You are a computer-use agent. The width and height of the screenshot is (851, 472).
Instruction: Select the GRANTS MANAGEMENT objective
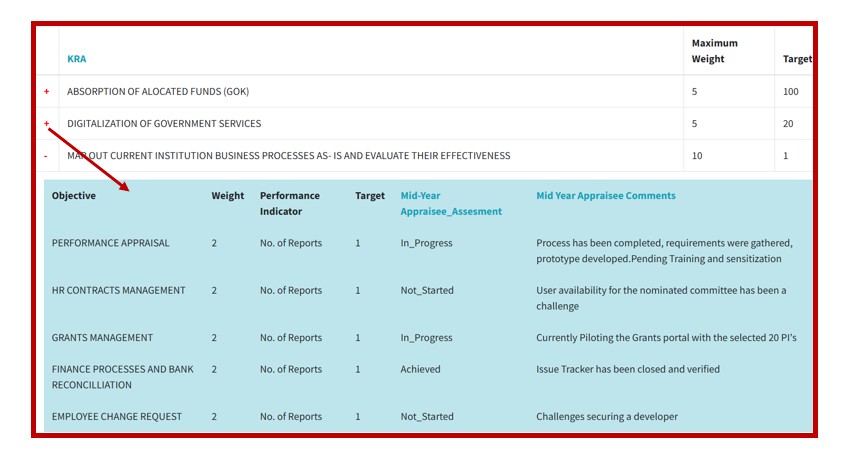pyautogui.click(x=102, y=338)
